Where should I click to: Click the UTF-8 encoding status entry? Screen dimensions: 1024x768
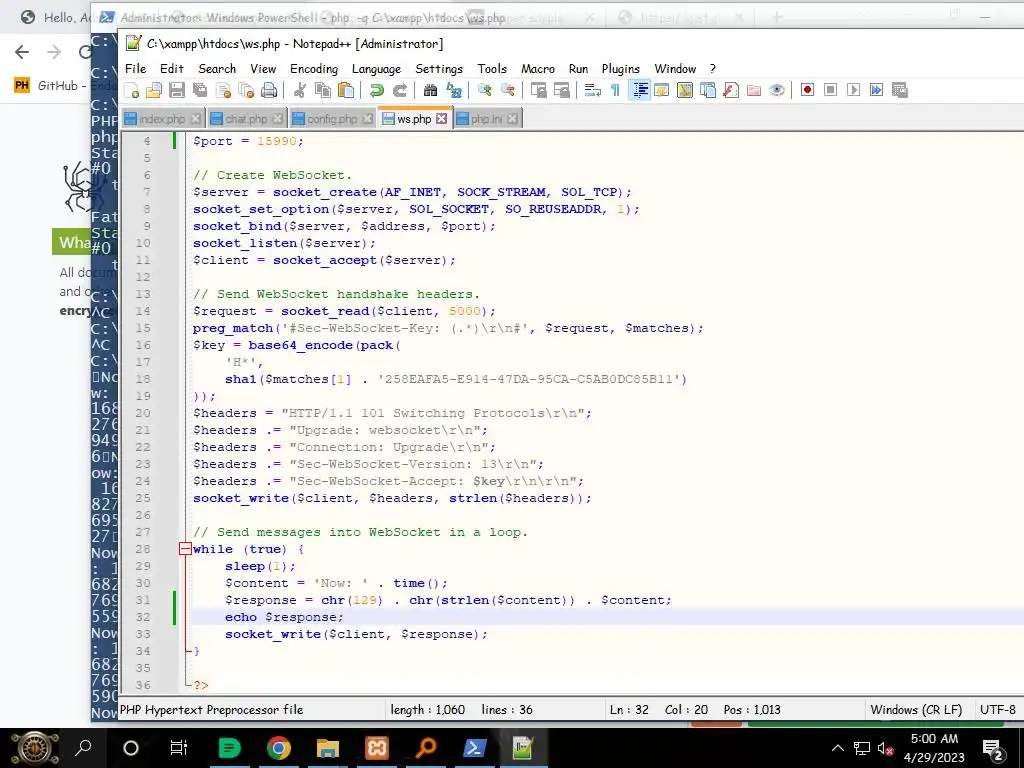(998, 710)
